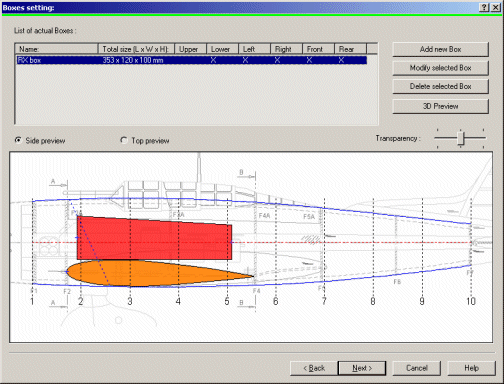Go to Next step
The image size is (504, 384).
(x=362, y=368)
